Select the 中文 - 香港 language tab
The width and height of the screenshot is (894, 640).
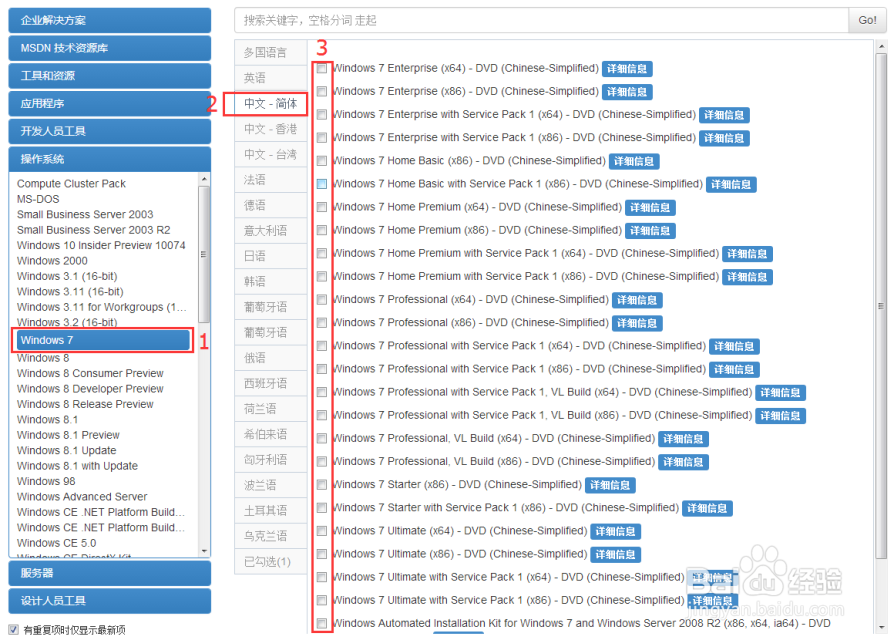[x=270, y=129]
